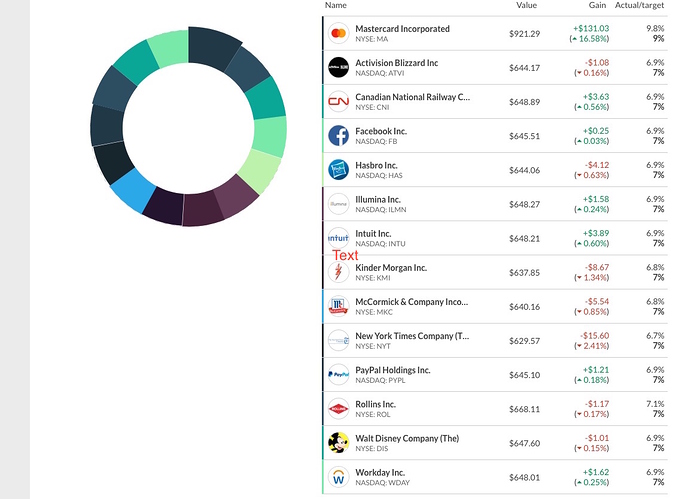Image resolution: width=688 pixels, height=499 pixels.
Task: Click the Activision Blizzard logo icon
Action: pos(338,68)
